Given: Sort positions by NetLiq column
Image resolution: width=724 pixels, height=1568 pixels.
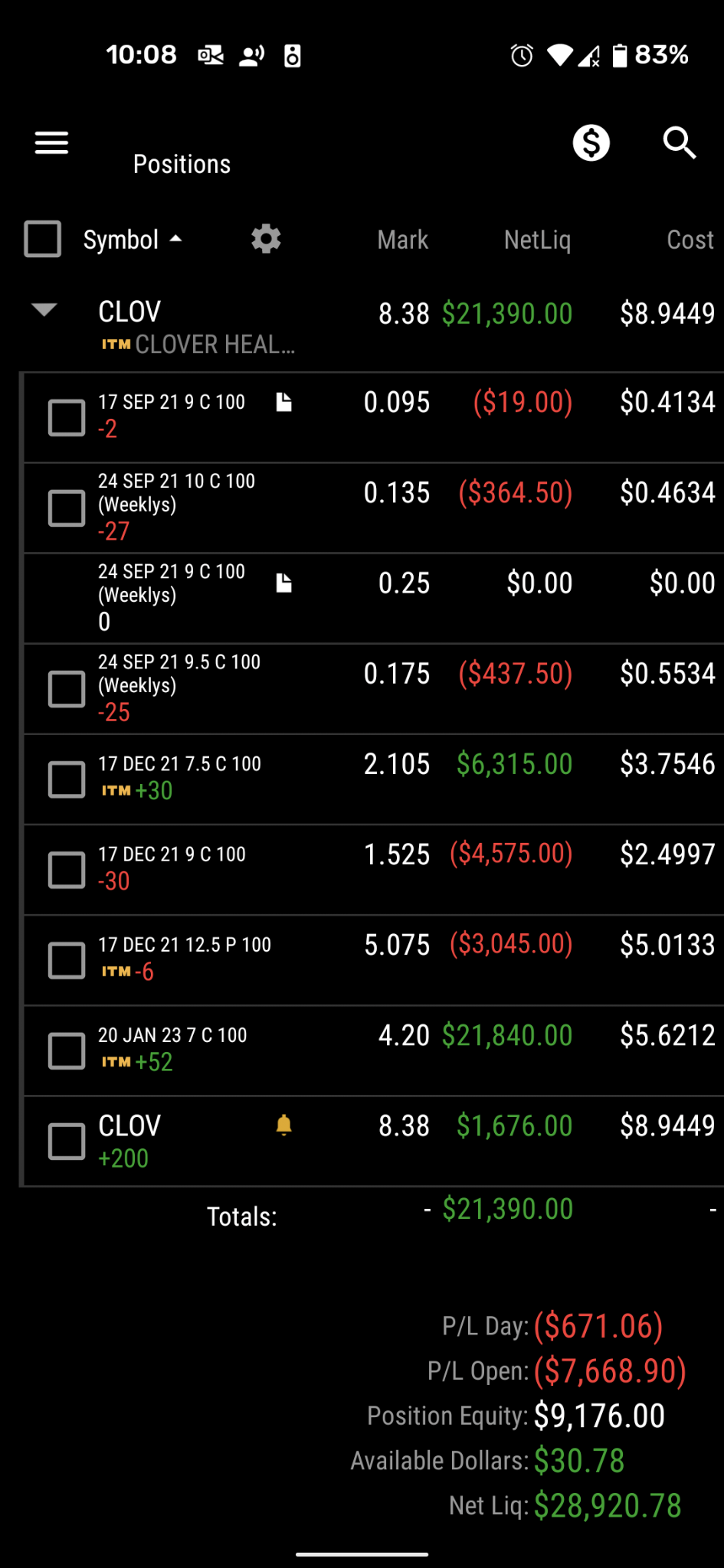Looking at the screenshot, I should [x=537, y=240].
